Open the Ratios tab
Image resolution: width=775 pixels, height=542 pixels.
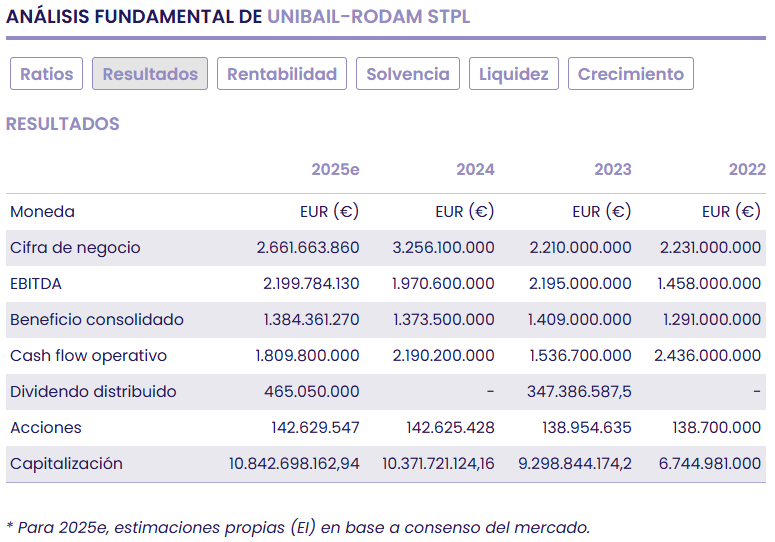(x=47, y=74)
